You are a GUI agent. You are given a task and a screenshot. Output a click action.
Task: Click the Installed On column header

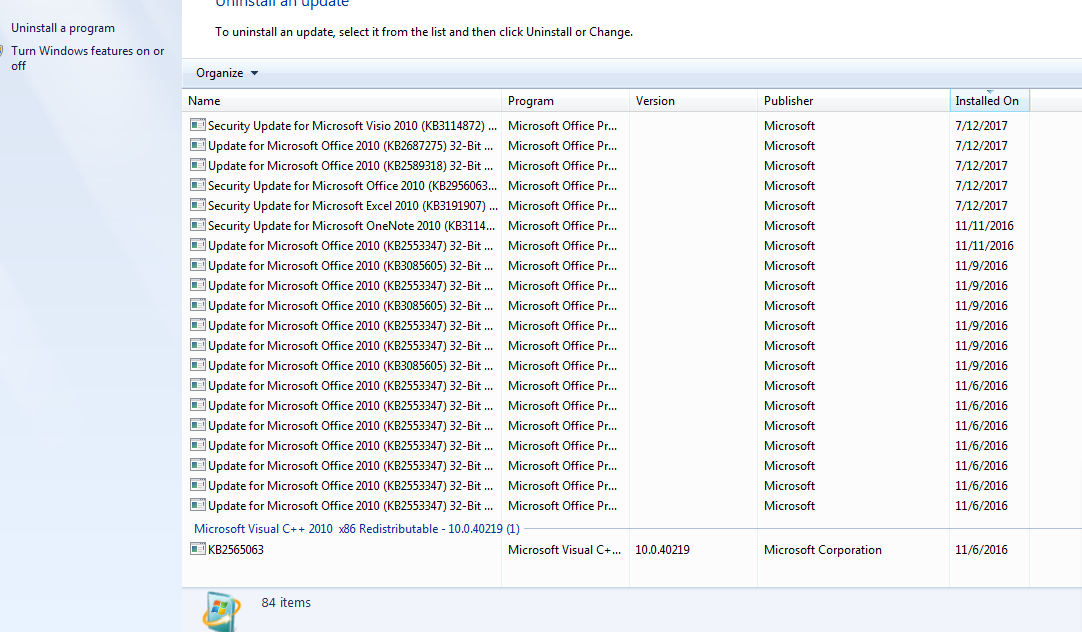pos(990,101)
